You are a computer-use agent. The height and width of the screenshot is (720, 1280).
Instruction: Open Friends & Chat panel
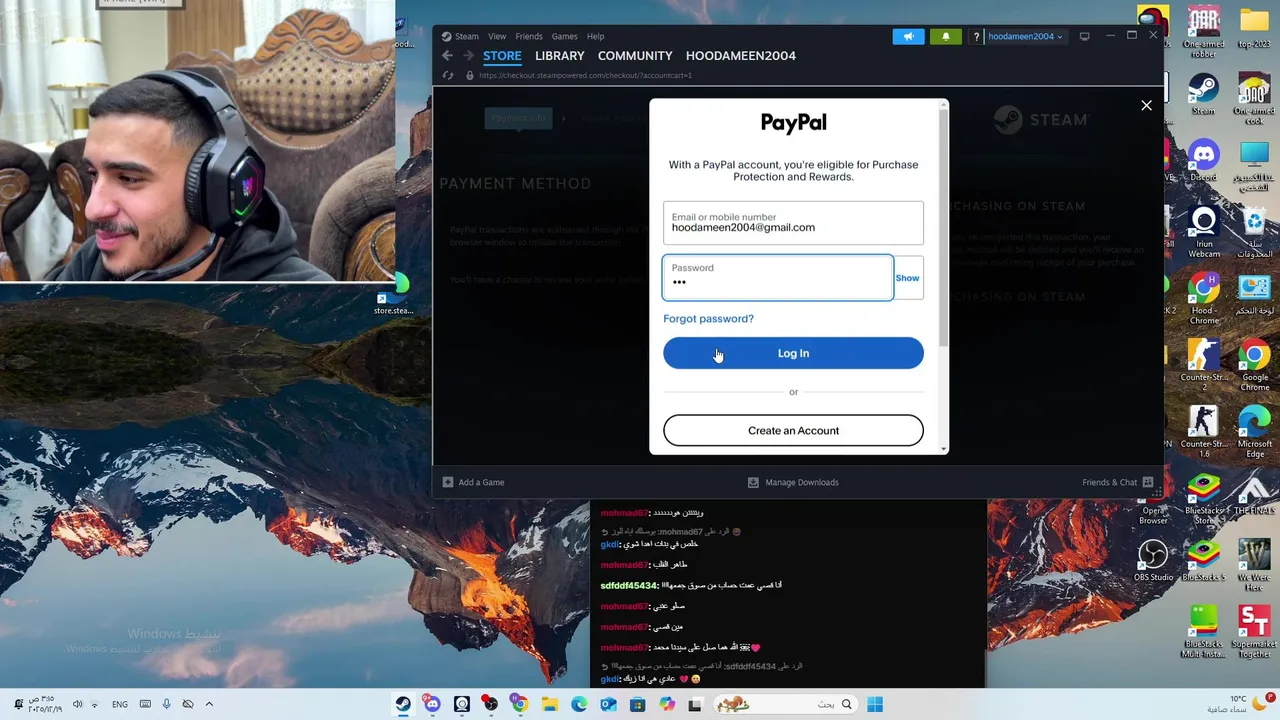pyautogui.click(x=1117, y=482)
